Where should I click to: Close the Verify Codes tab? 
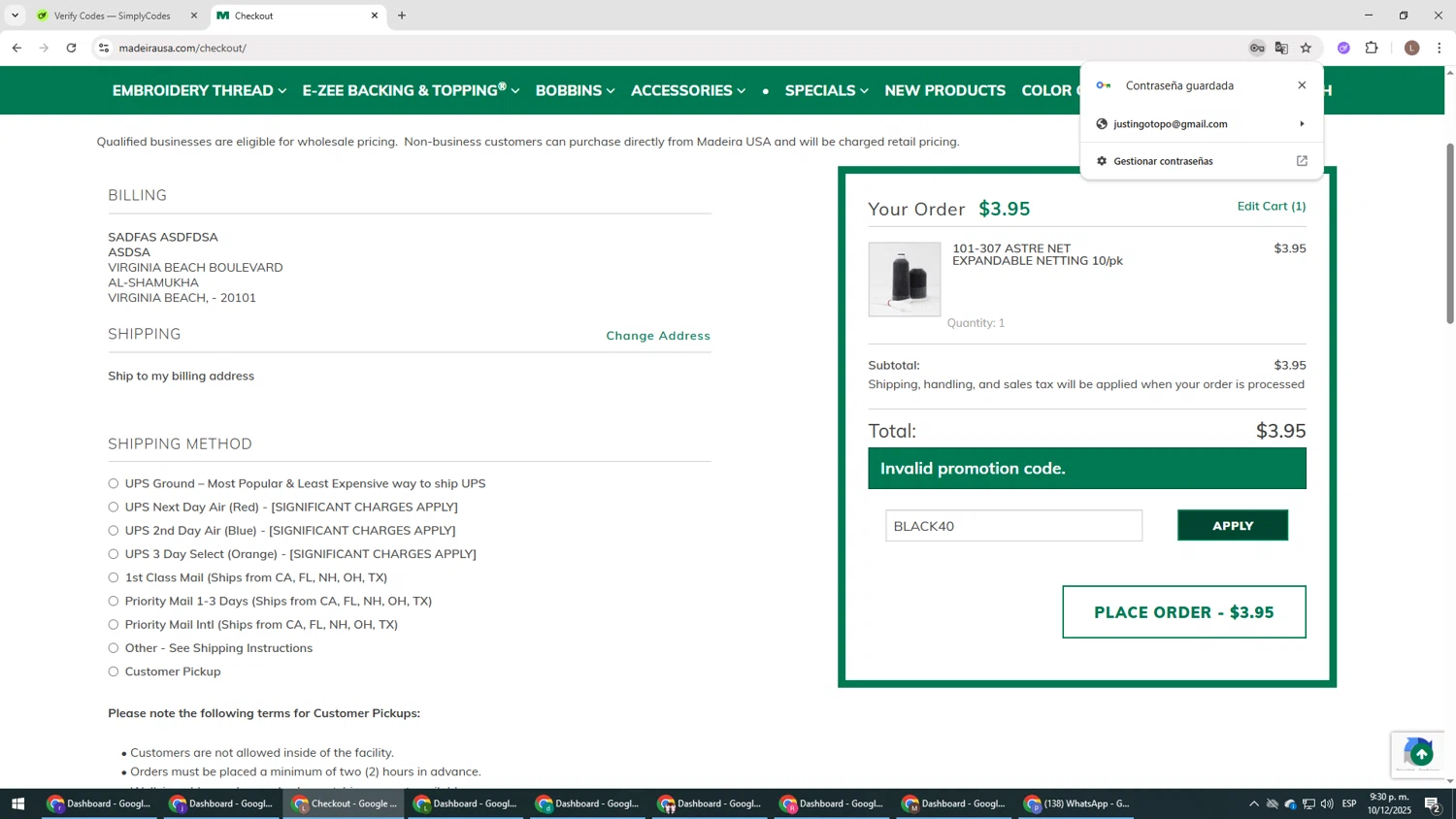193,16
